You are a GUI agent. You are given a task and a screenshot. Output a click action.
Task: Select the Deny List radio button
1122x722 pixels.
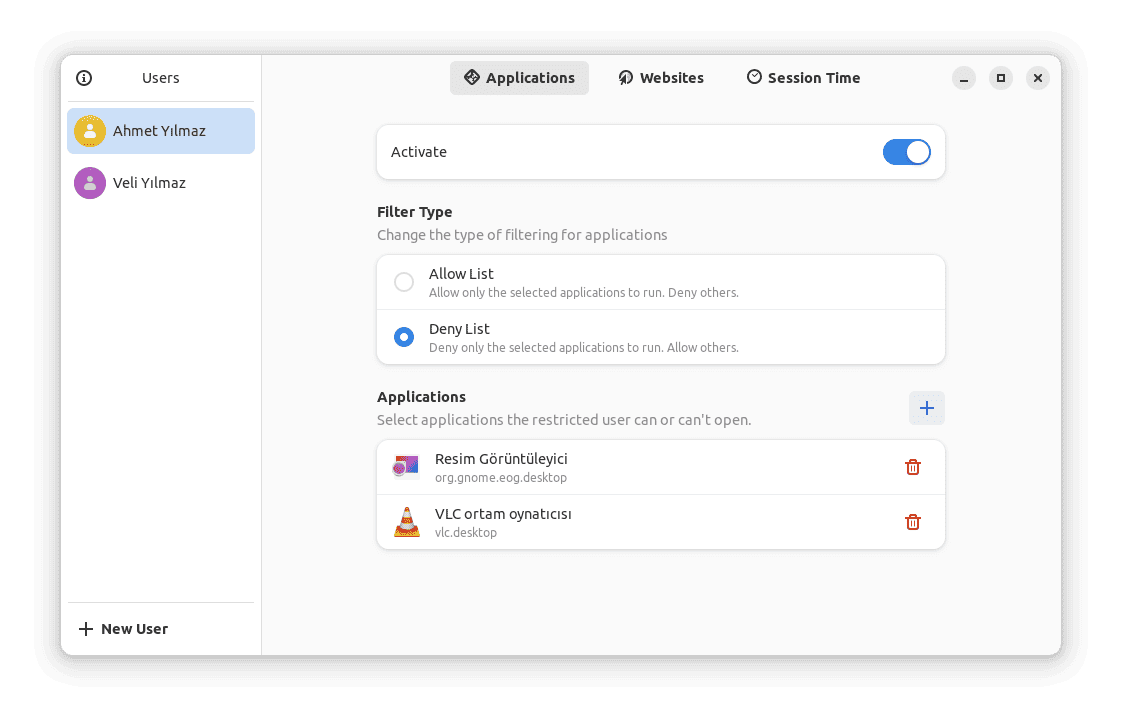tap(404, 337)
